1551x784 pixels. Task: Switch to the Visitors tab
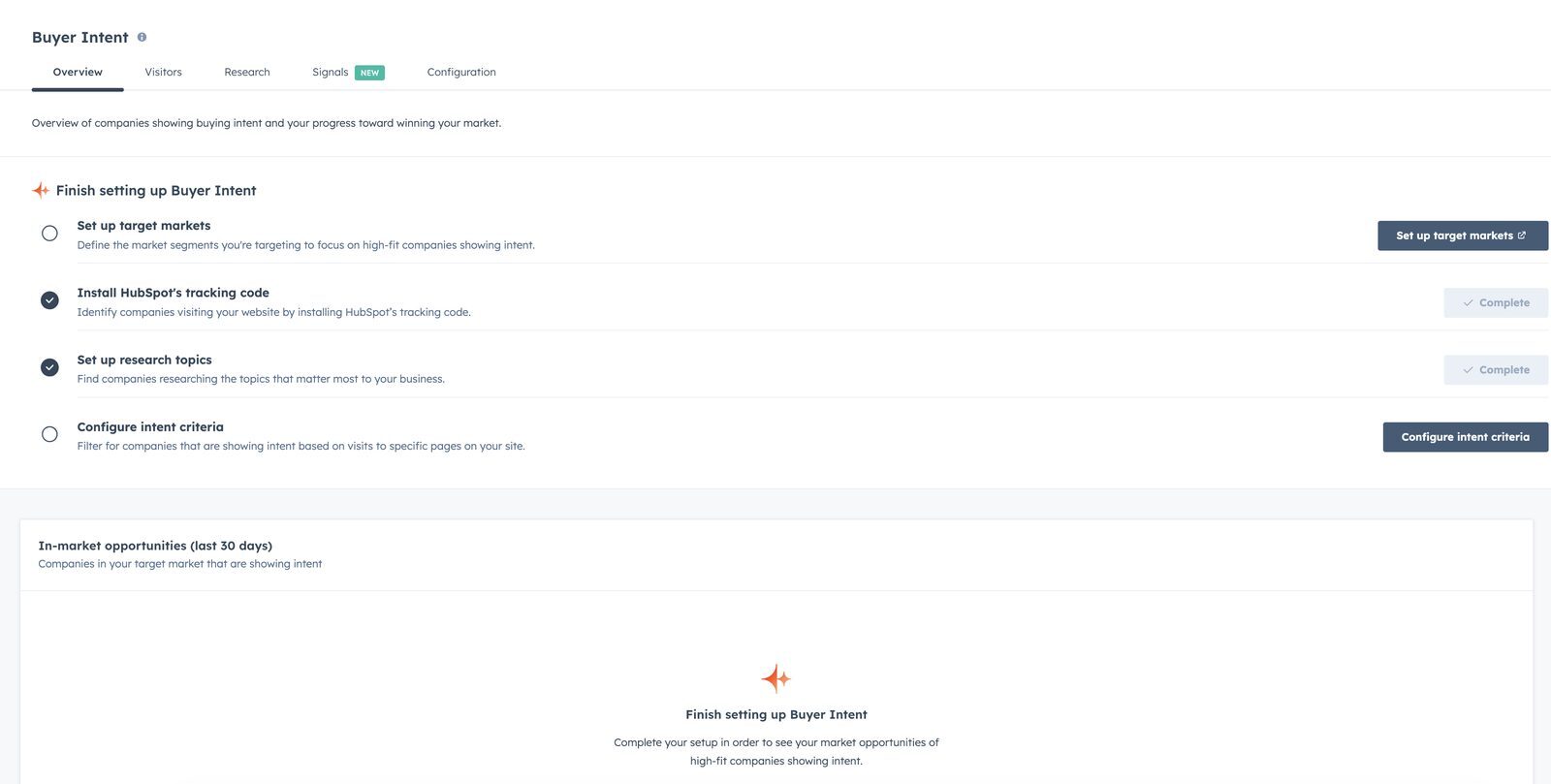click(163, 72)
